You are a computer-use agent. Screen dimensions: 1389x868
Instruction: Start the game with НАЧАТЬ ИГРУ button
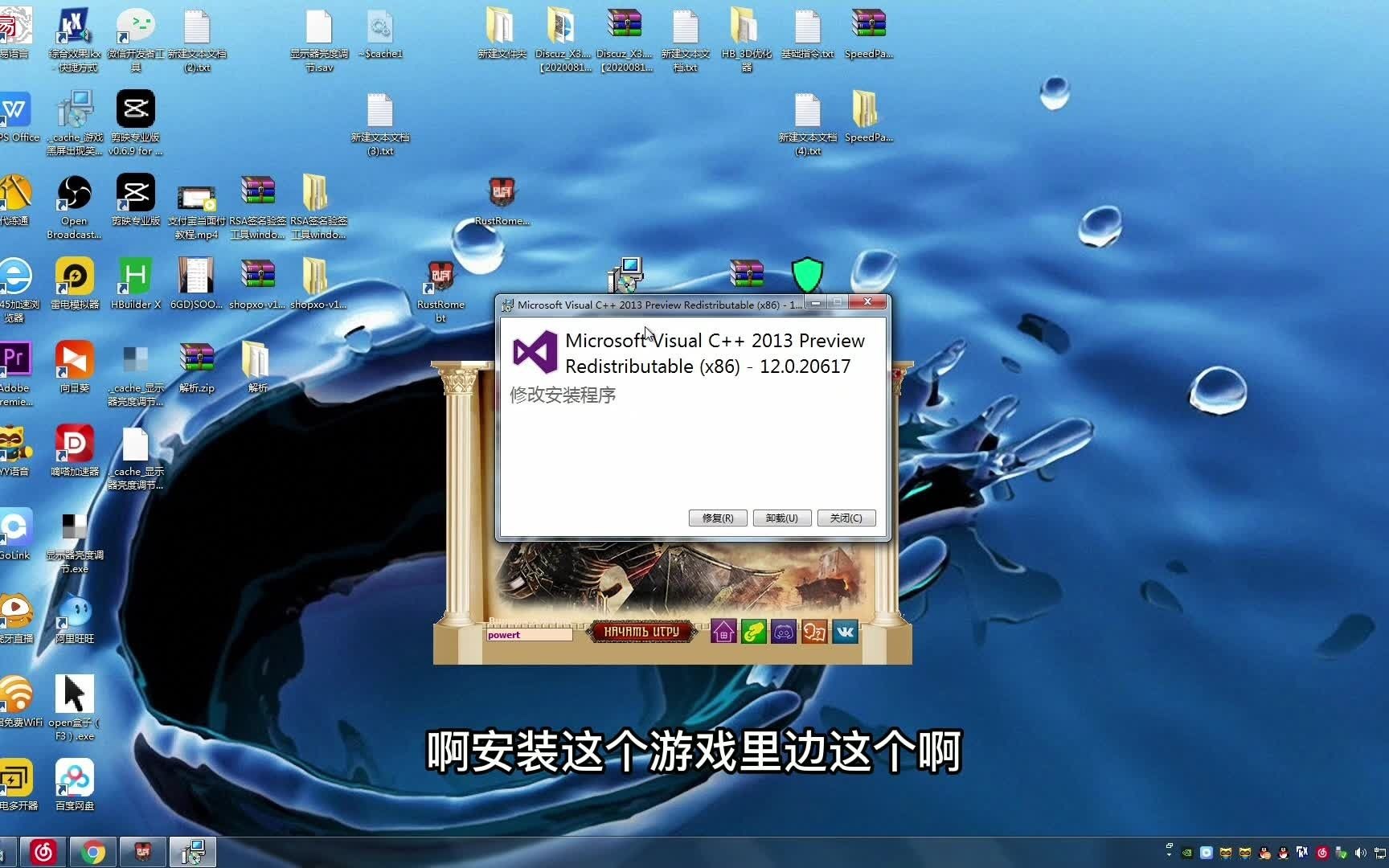[641, 633]
